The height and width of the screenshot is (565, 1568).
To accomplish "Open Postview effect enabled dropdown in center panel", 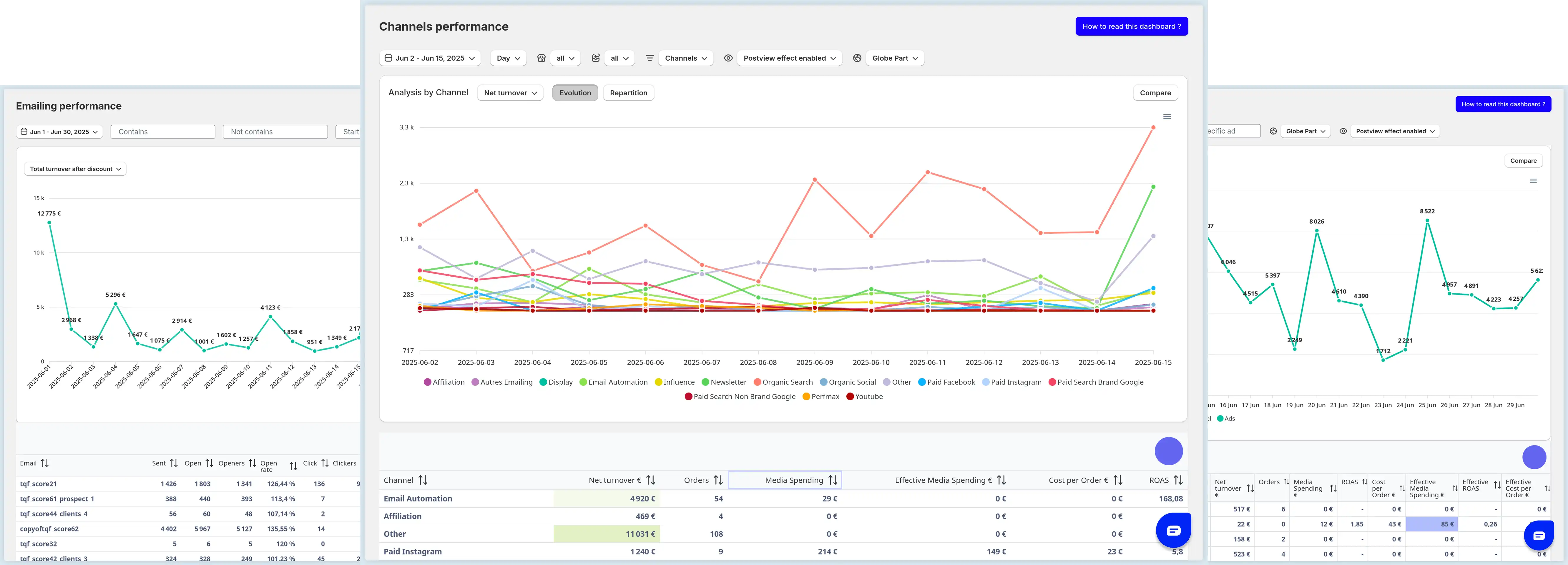I will 790,59.
